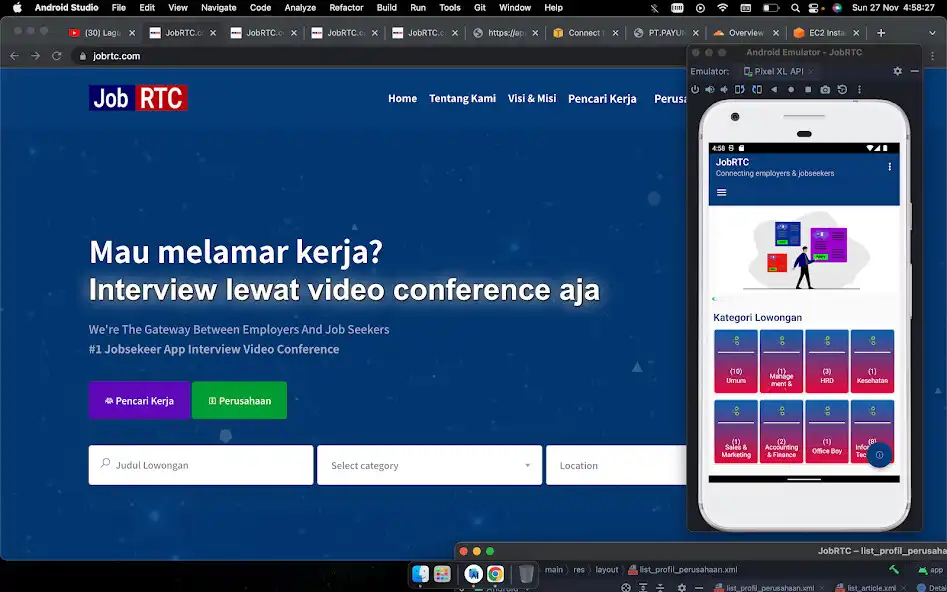Viewport: 947px width, 592px height.
Task: Go forward in Chrome browser
Action: tap(36, 56)
